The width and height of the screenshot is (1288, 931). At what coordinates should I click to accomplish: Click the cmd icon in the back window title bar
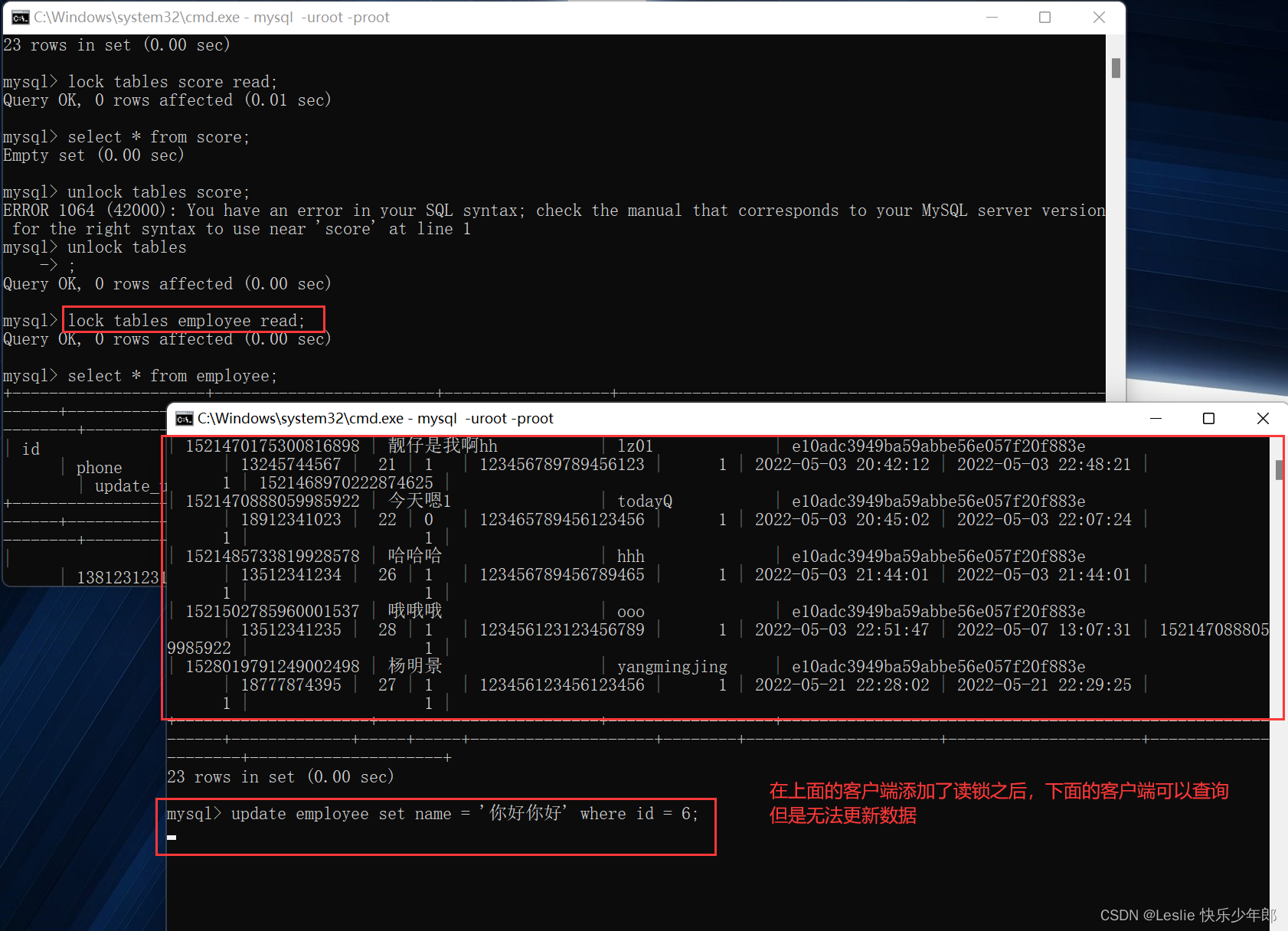click(21, 18)
